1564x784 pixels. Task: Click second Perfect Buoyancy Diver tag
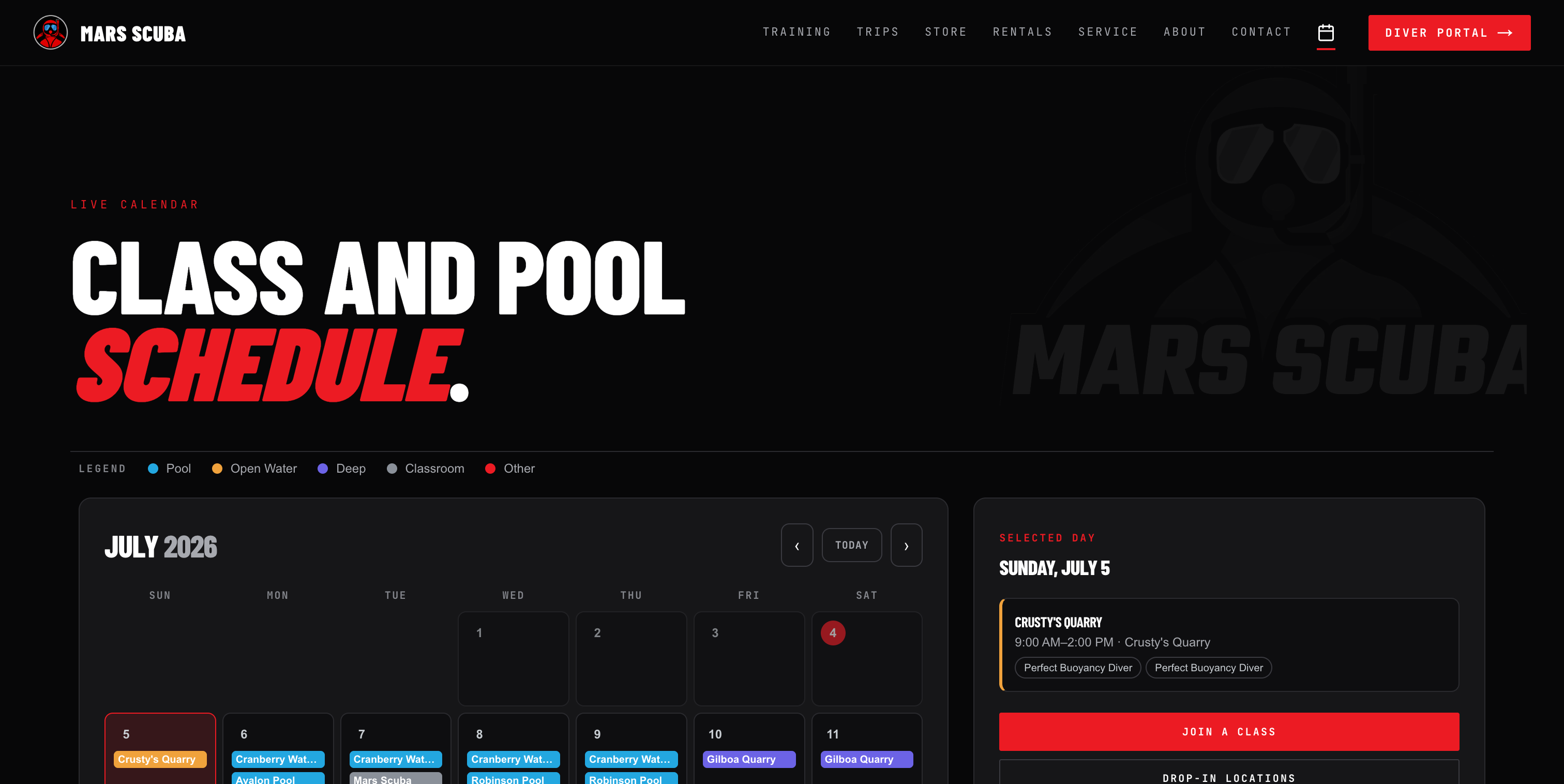[x=1208, y=668]
